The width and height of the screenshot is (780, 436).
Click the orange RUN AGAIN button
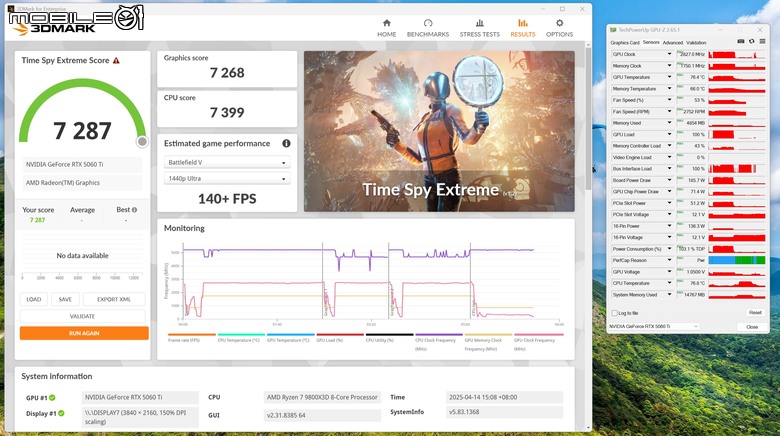(x=84, y=333)
